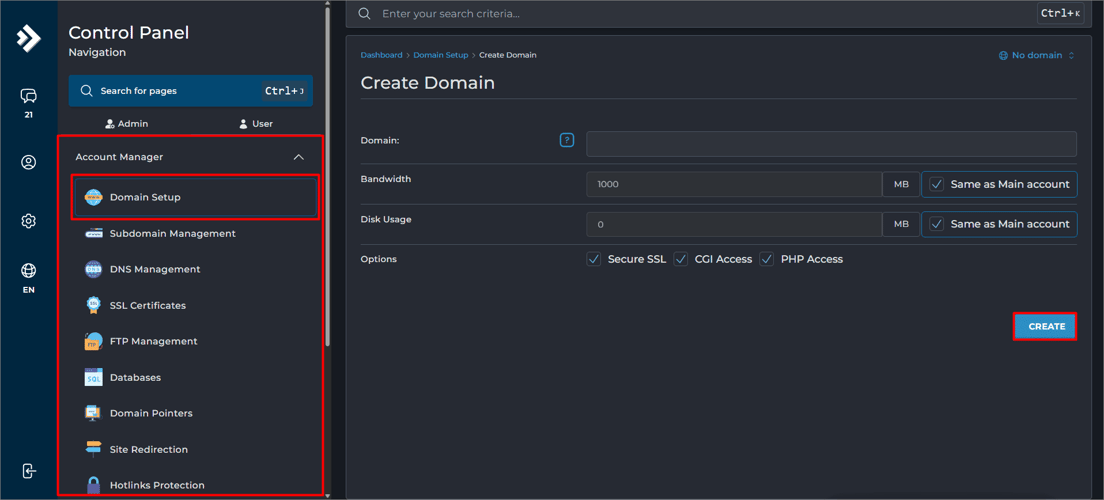The height and width of the screenshot is (500, 1104).
Task: Click the logout icon at bottom left
Action: (x=28, y=471)
